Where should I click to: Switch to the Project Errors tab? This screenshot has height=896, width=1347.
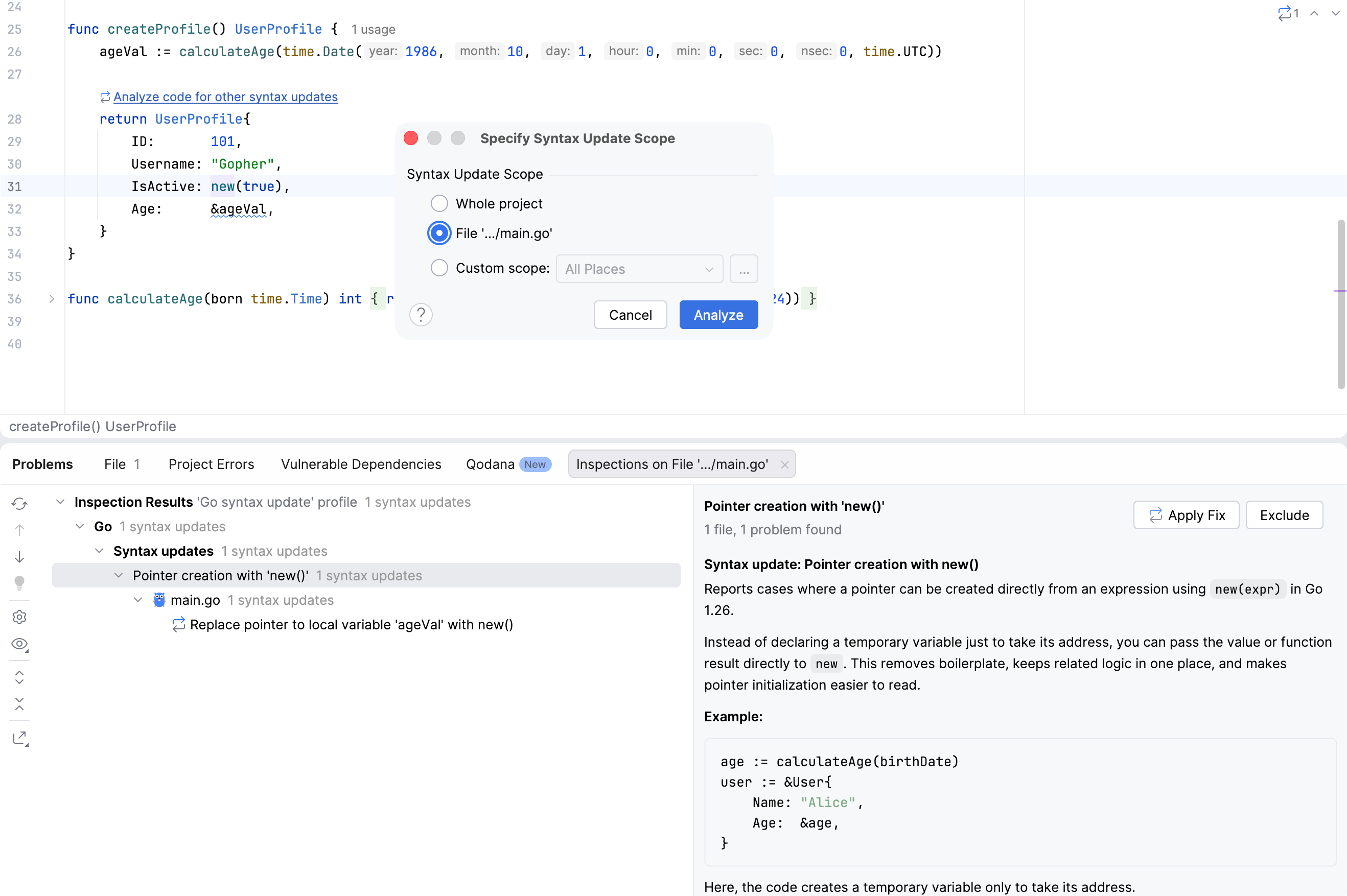211,464
